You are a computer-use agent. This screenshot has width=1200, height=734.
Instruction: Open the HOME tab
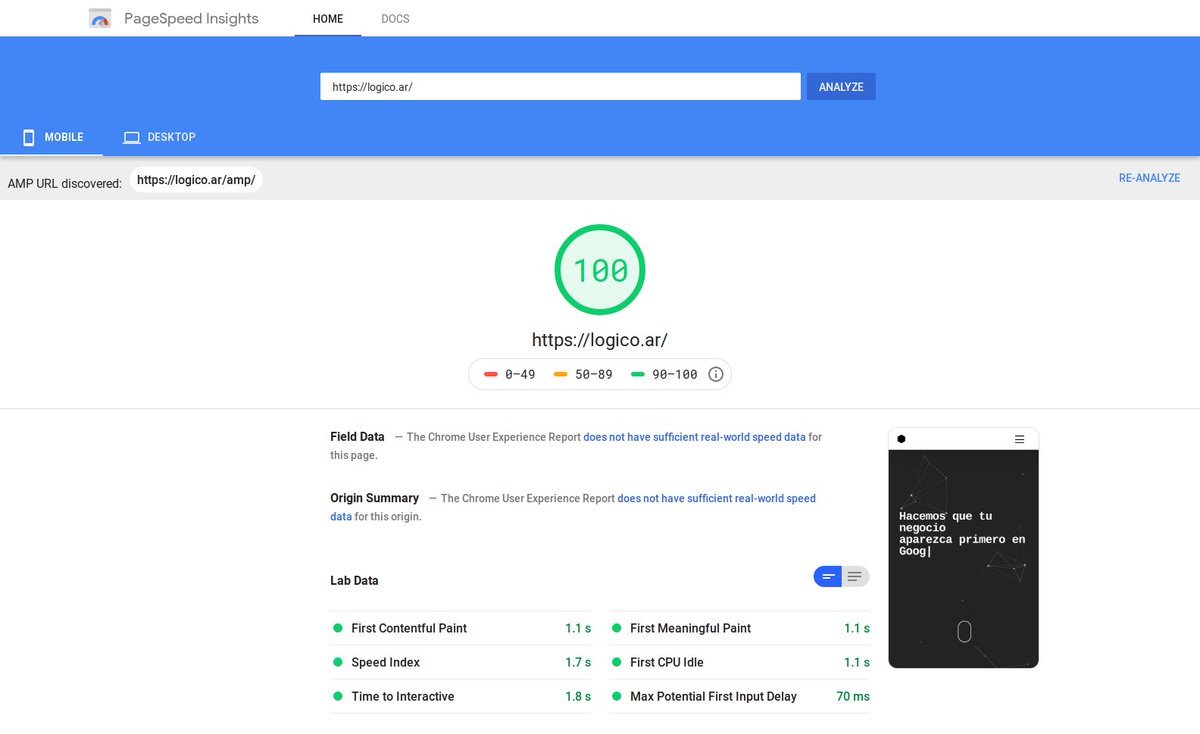328,19
